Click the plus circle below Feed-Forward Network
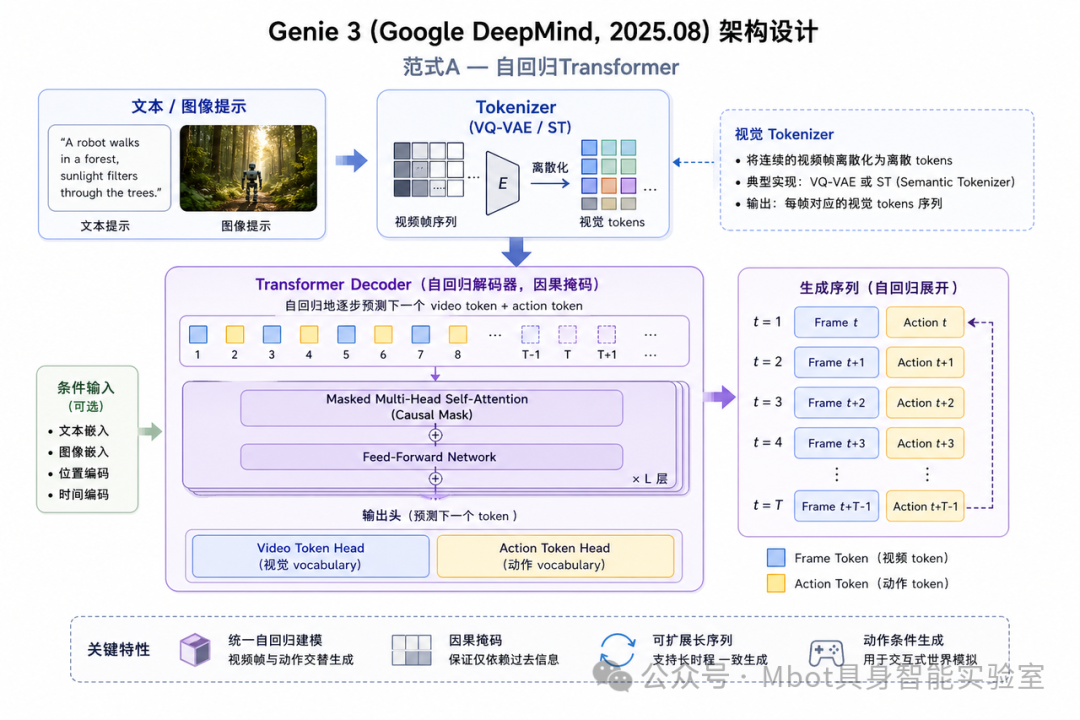1080x720 pixels. (x=435, y=478)
